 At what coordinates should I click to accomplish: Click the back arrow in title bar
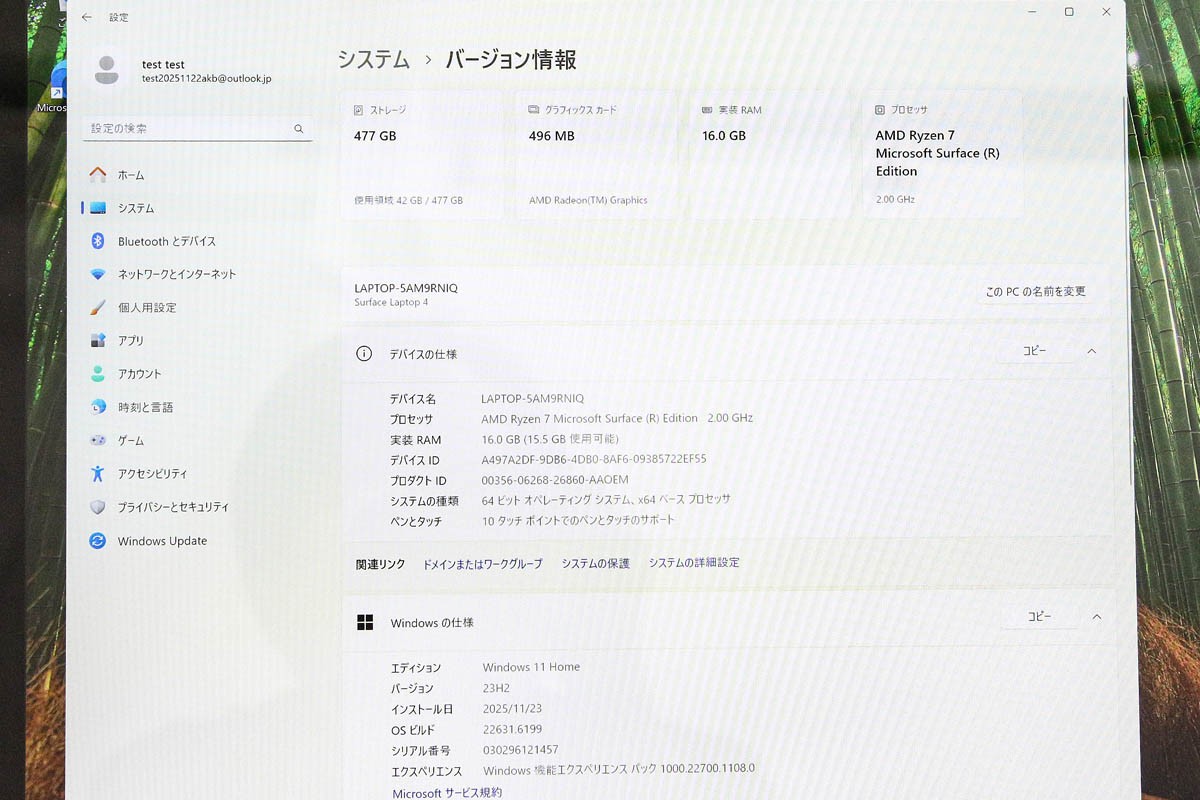(x=87, y=17)
